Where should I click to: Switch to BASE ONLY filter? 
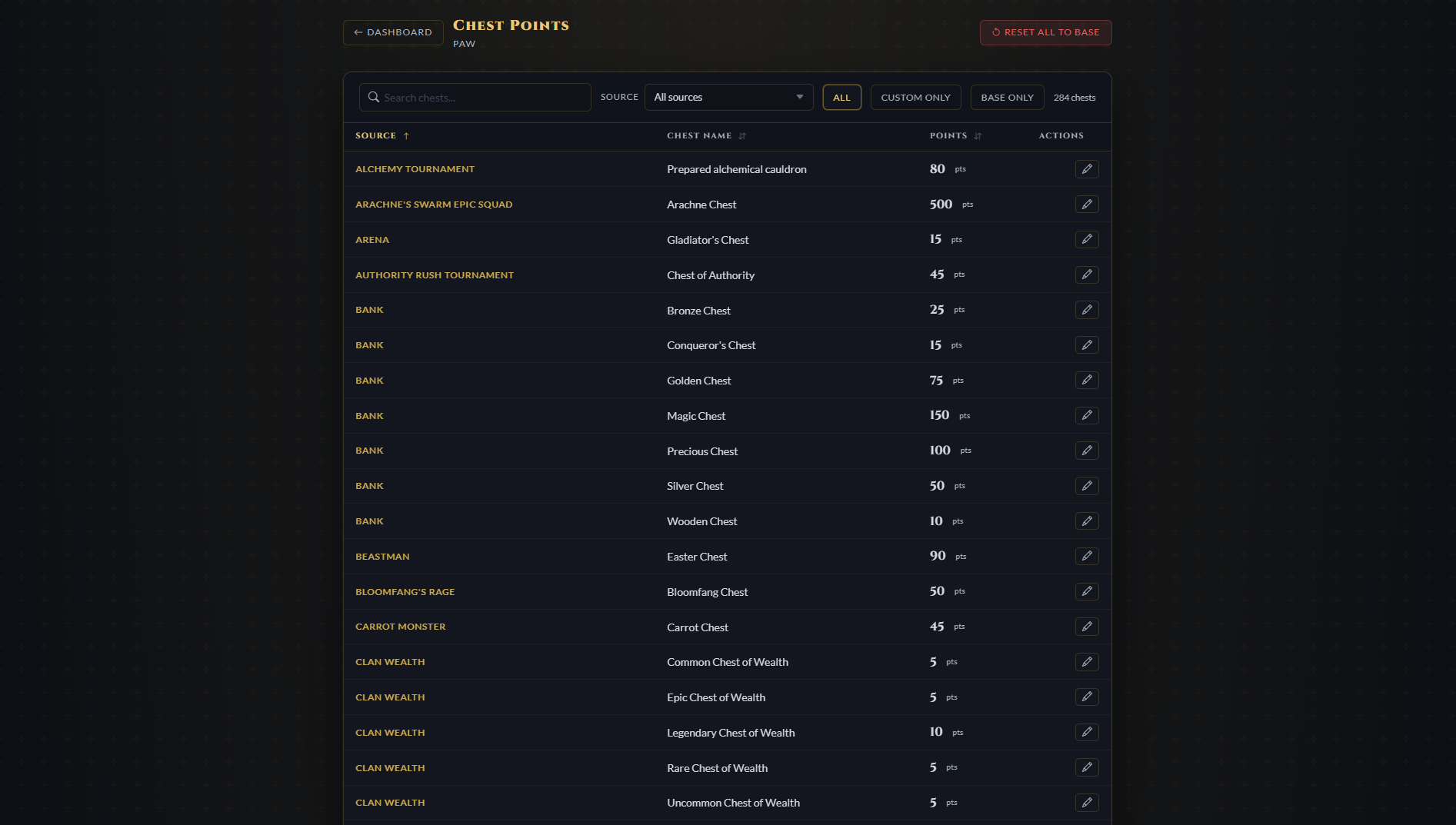1007,98
